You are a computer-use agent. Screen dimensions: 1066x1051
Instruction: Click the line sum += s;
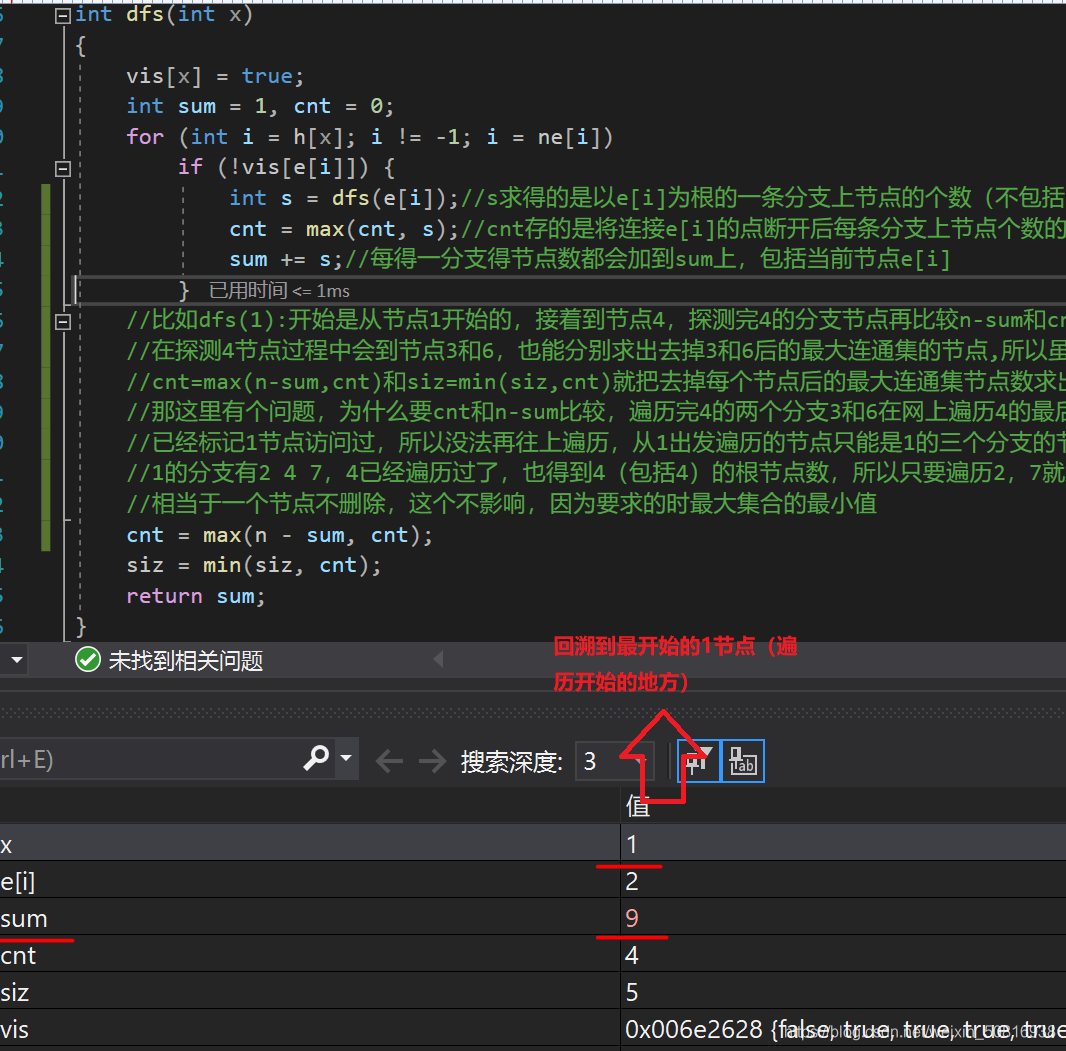286,259
